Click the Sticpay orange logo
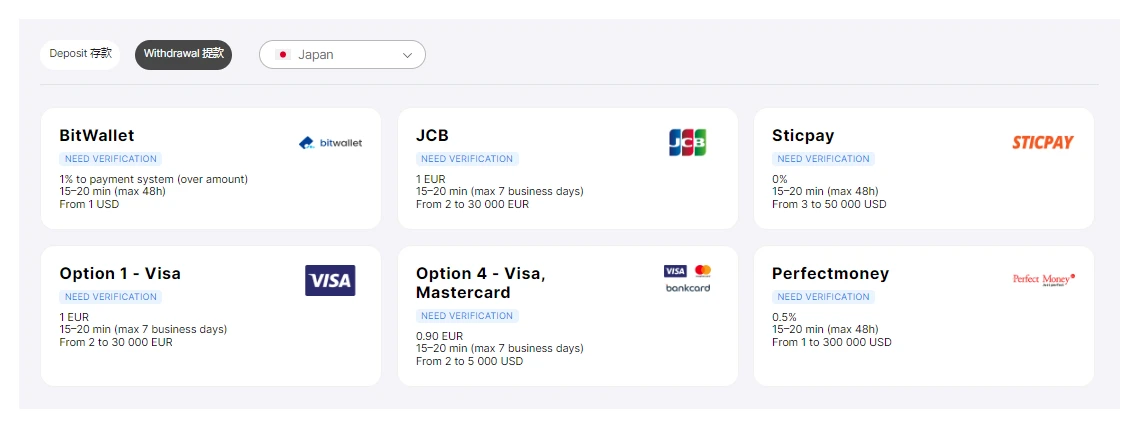Screen dimensions: 1142x428 [x=1042, y=143]
